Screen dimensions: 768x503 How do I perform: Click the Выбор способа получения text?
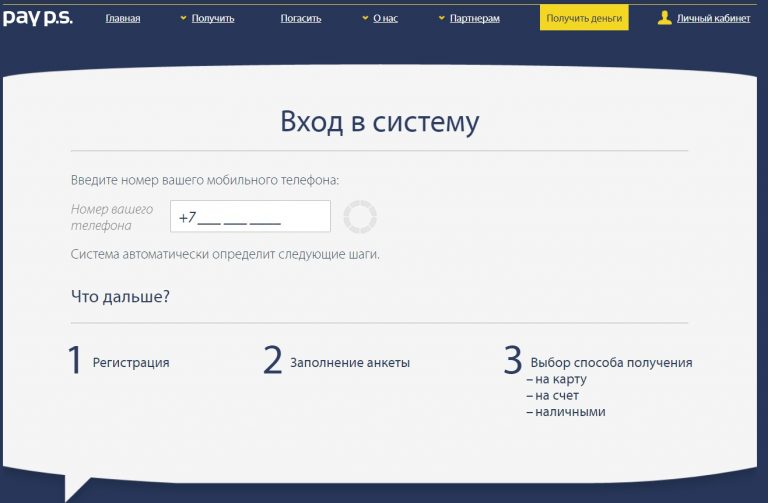(x=611, y=363)
